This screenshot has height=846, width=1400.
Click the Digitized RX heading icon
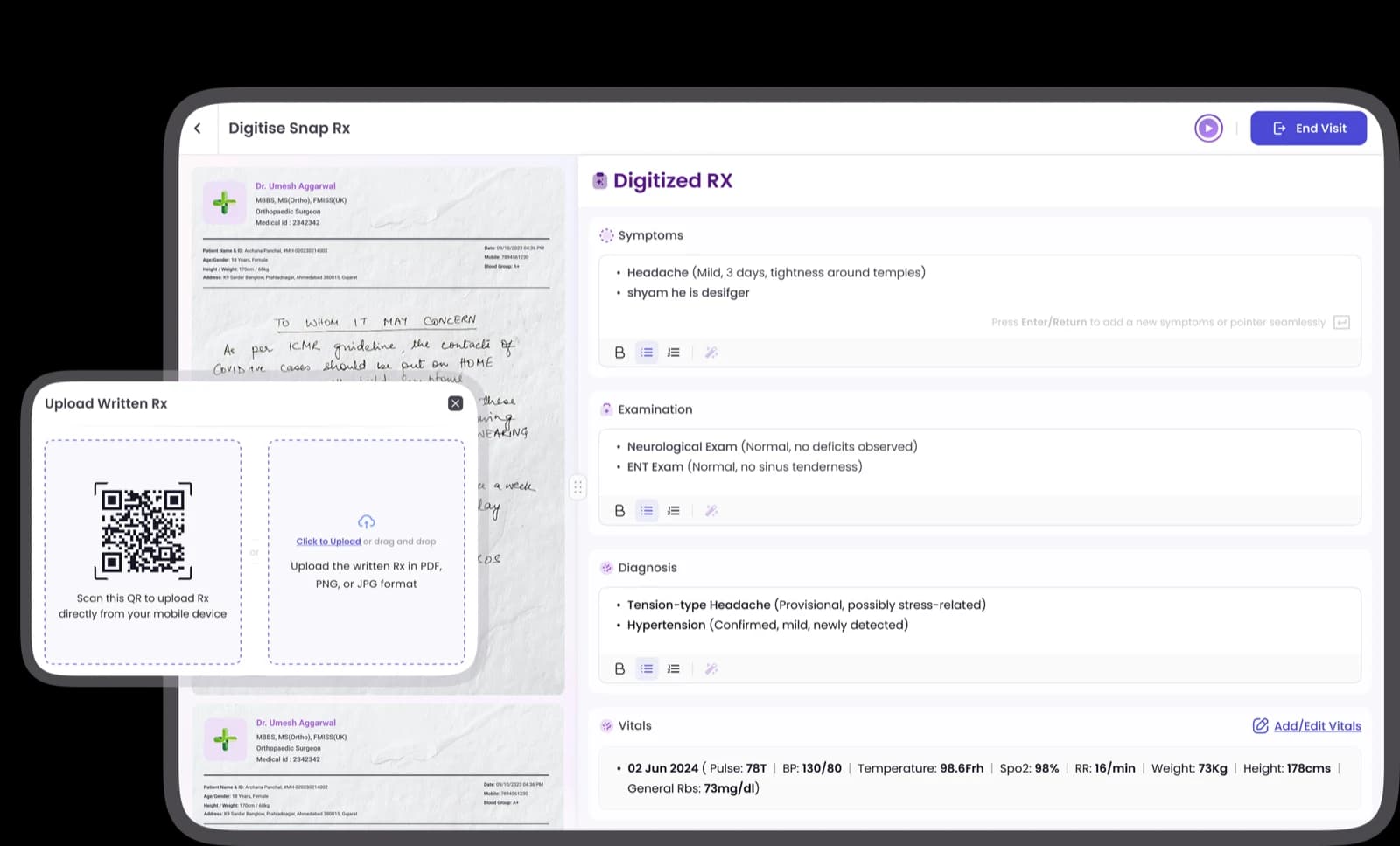coord(599,181)
